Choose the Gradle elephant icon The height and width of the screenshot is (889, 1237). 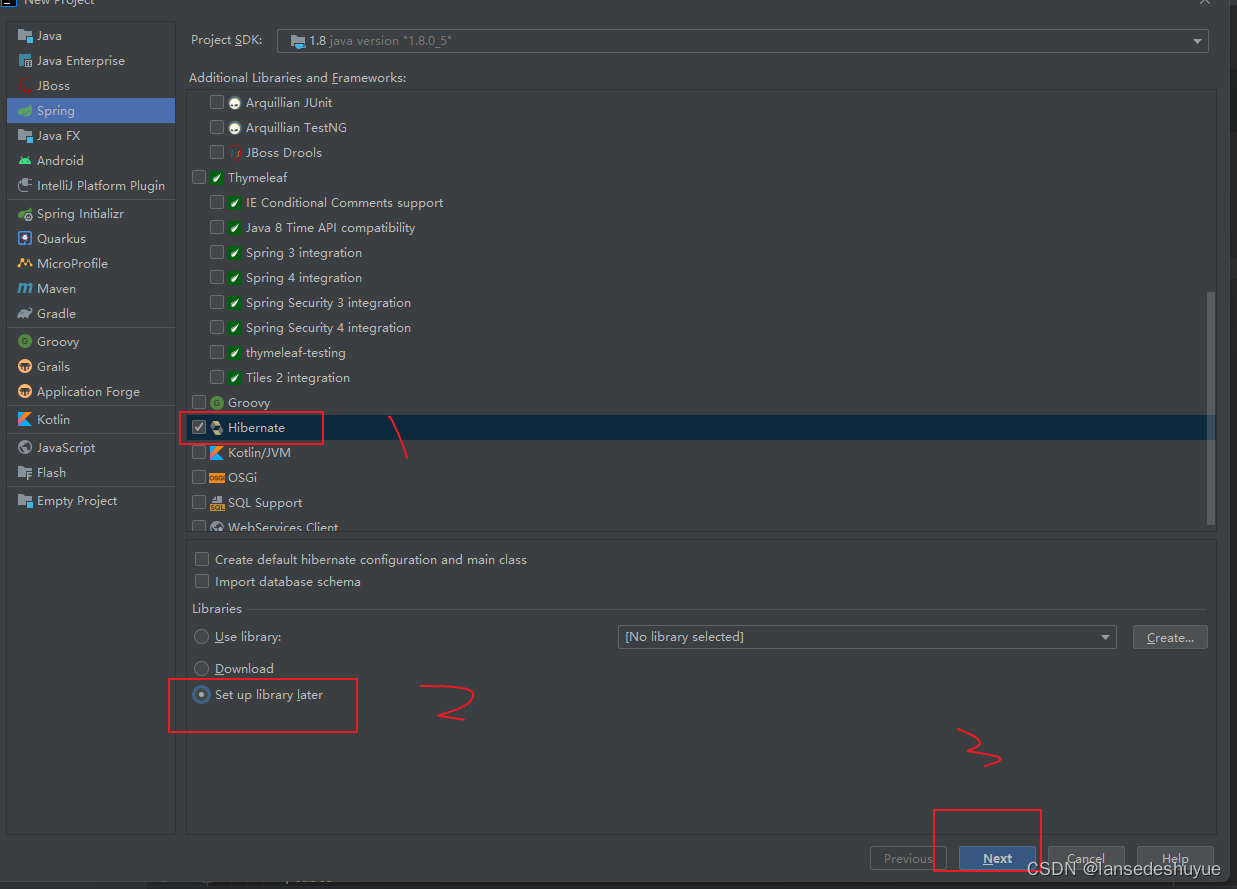(25, 314)
